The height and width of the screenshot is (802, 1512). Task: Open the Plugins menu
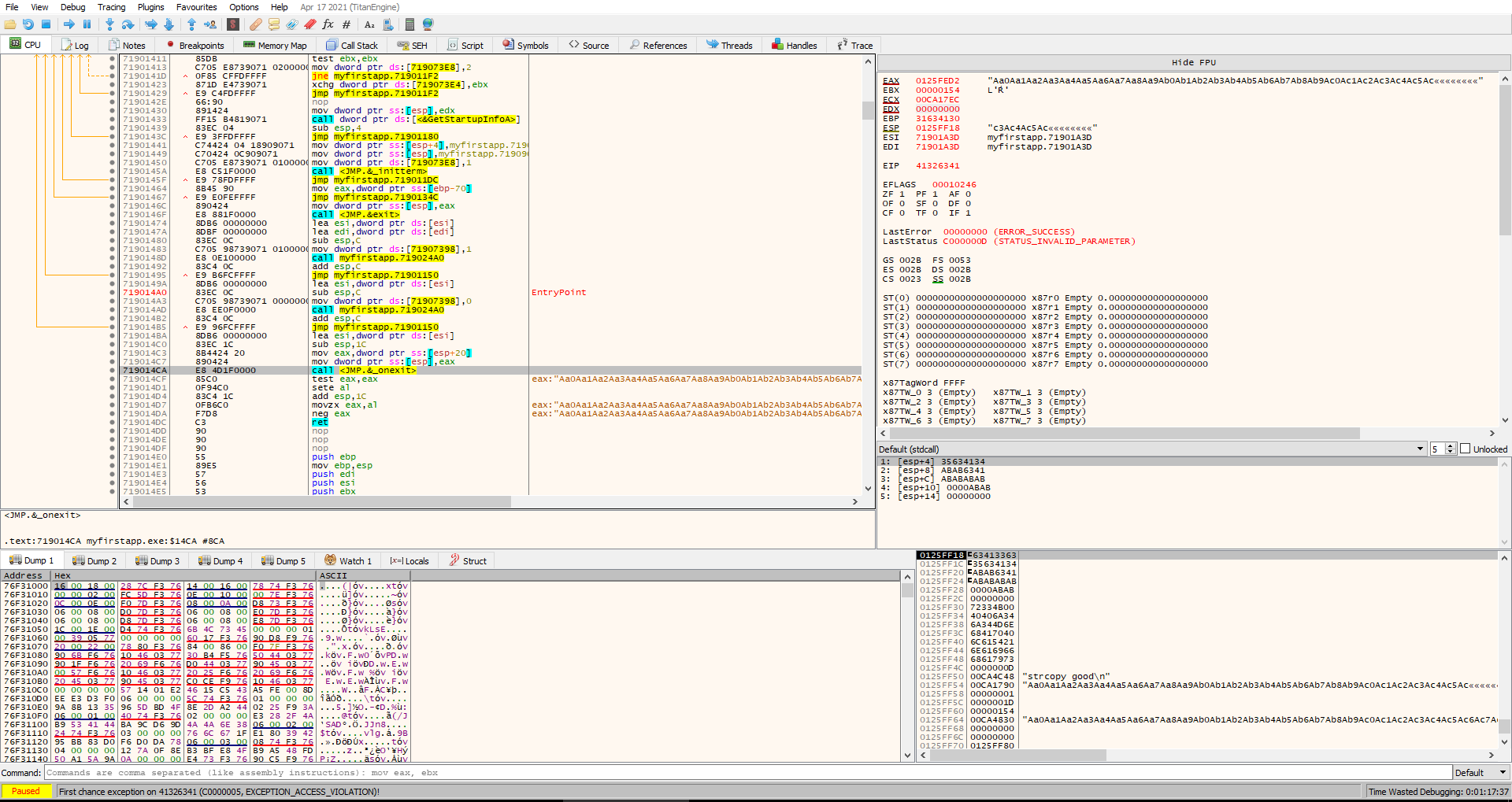150,7
